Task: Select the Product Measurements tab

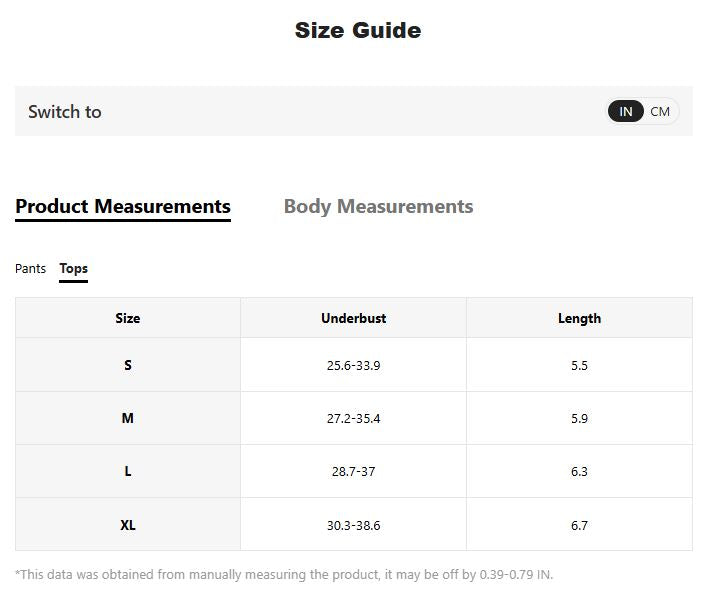Action: [x=123, y=206]
